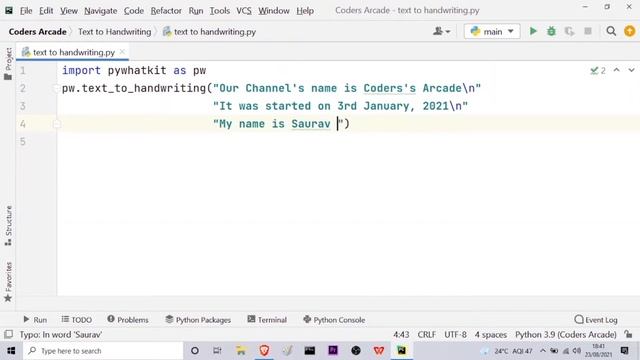Open the main run configuration dropdown

(x=492, y=31)
